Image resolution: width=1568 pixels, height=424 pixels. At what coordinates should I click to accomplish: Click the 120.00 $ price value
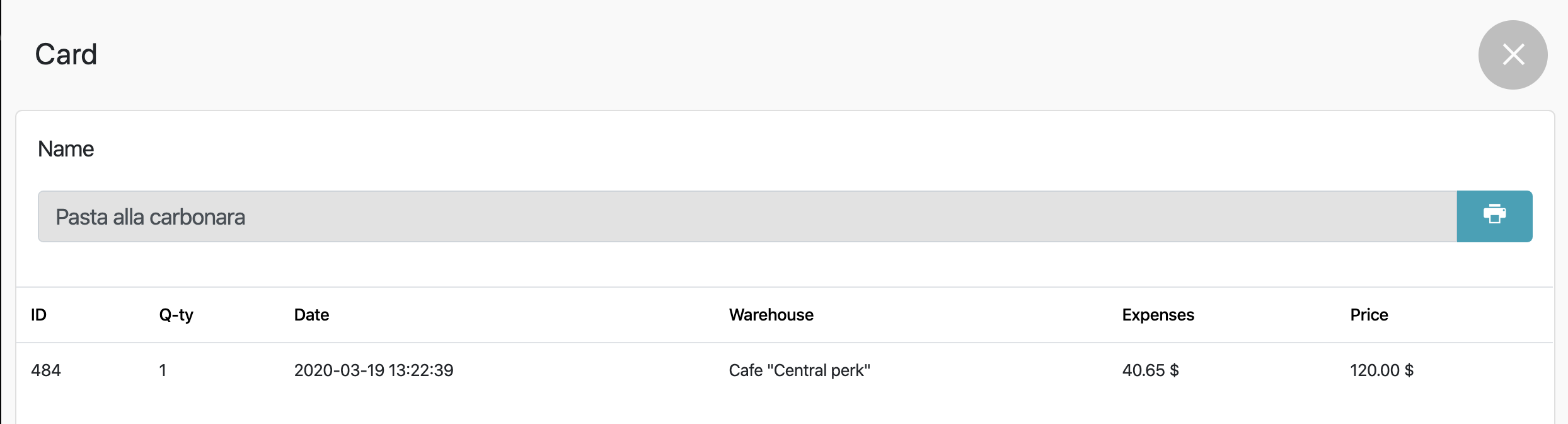coord(1381,370)
